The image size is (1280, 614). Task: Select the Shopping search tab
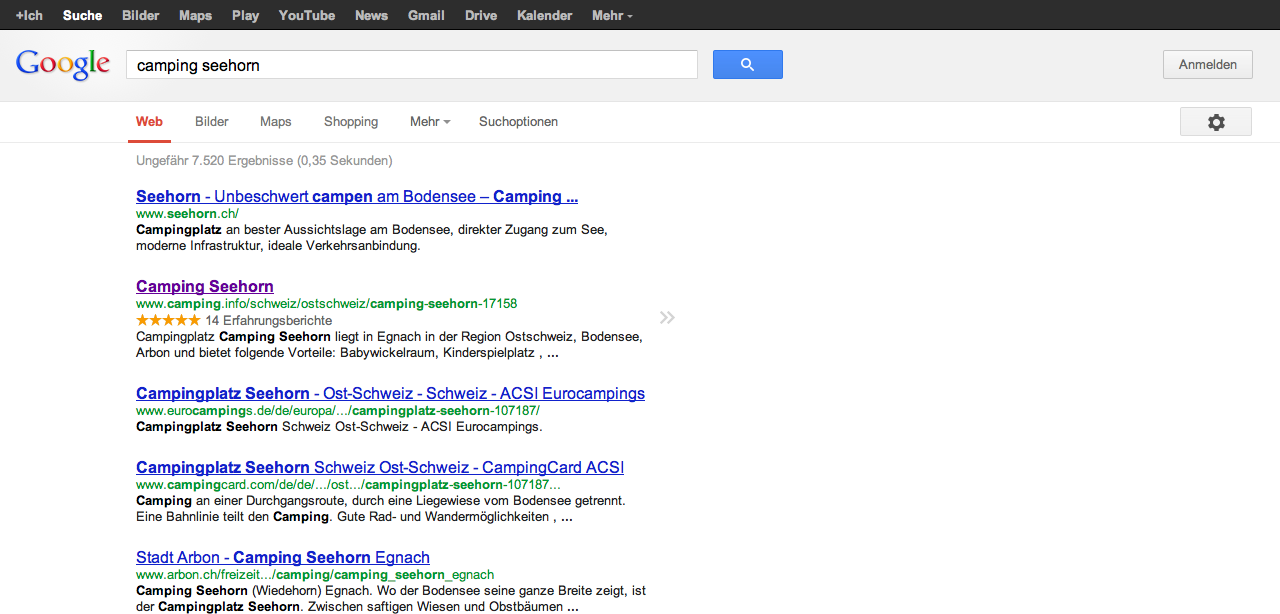point(350,122)
